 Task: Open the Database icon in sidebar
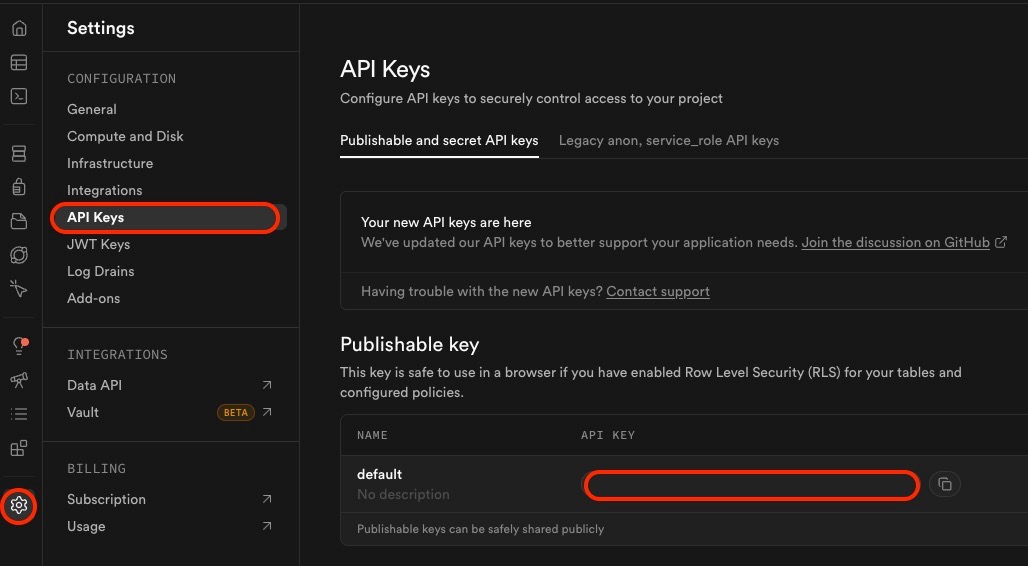19,153
